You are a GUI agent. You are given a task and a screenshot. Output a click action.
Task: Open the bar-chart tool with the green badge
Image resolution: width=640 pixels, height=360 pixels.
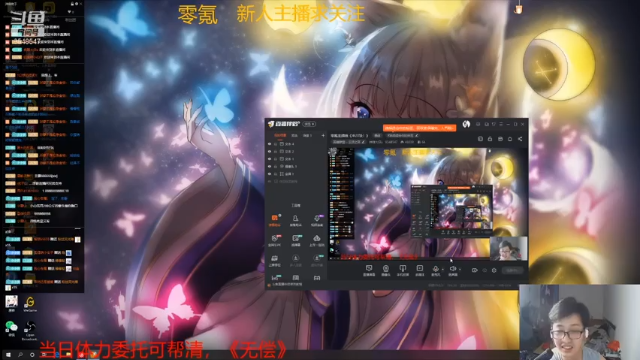(x=275, y=278)
